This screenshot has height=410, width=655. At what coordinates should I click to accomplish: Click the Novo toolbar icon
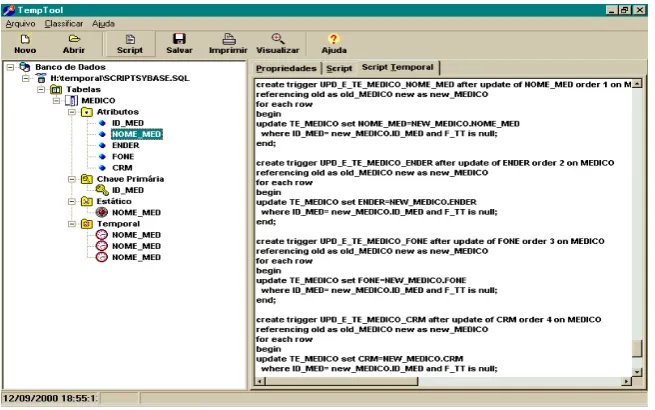pos(25,39)
